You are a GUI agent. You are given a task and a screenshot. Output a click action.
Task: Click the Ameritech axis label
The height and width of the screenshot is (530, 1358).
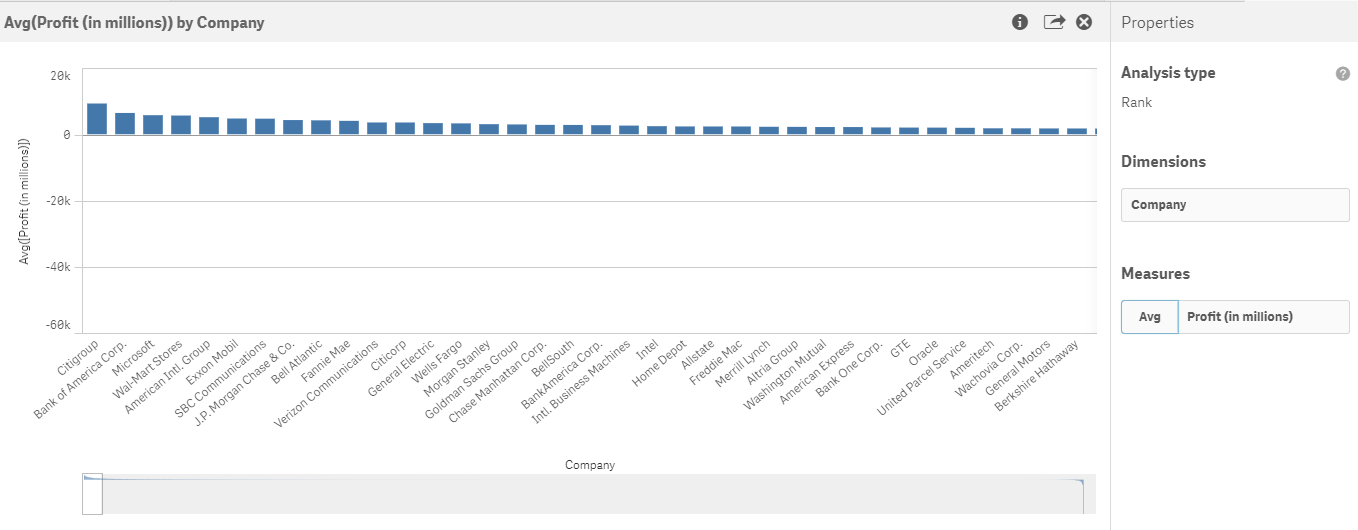[973, 362]
